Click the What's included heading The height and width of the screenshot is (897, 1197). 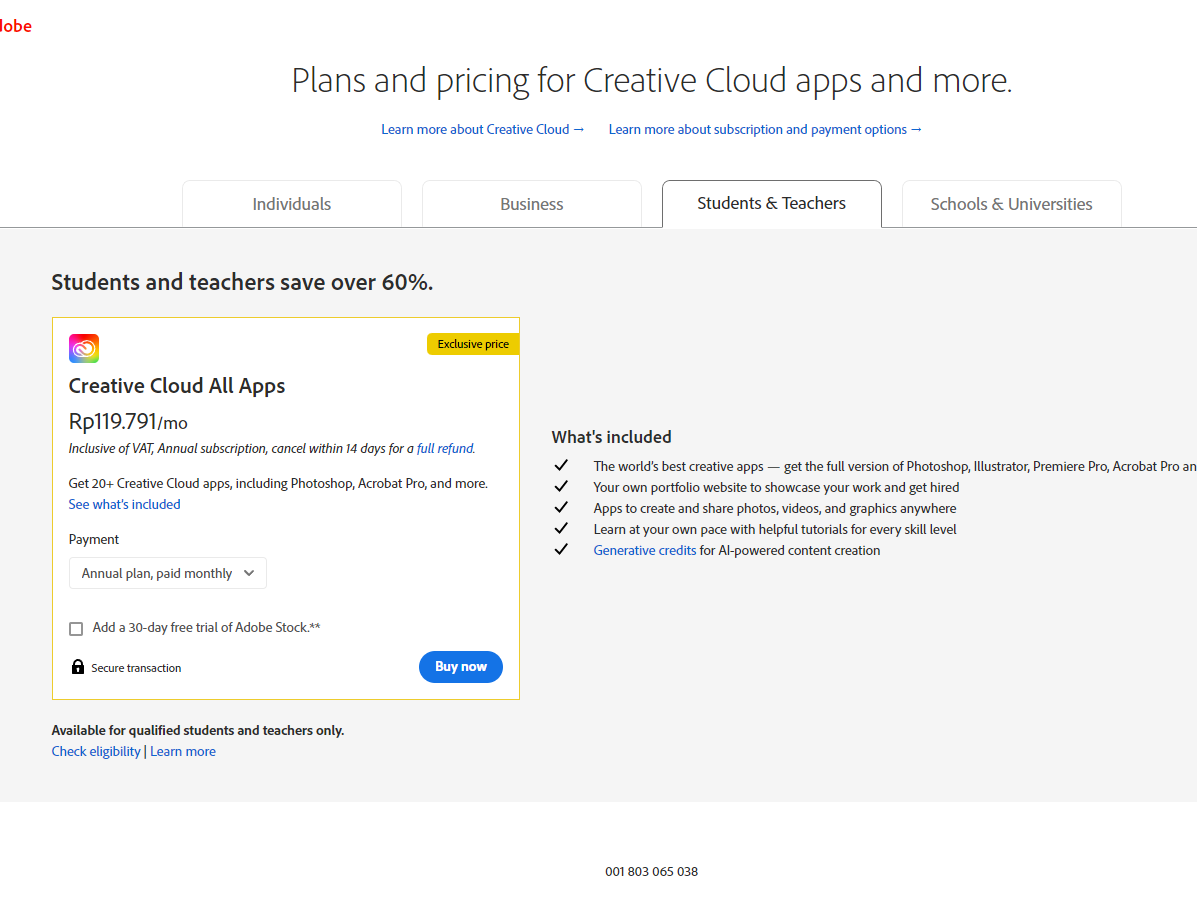[x=611, y=437]
